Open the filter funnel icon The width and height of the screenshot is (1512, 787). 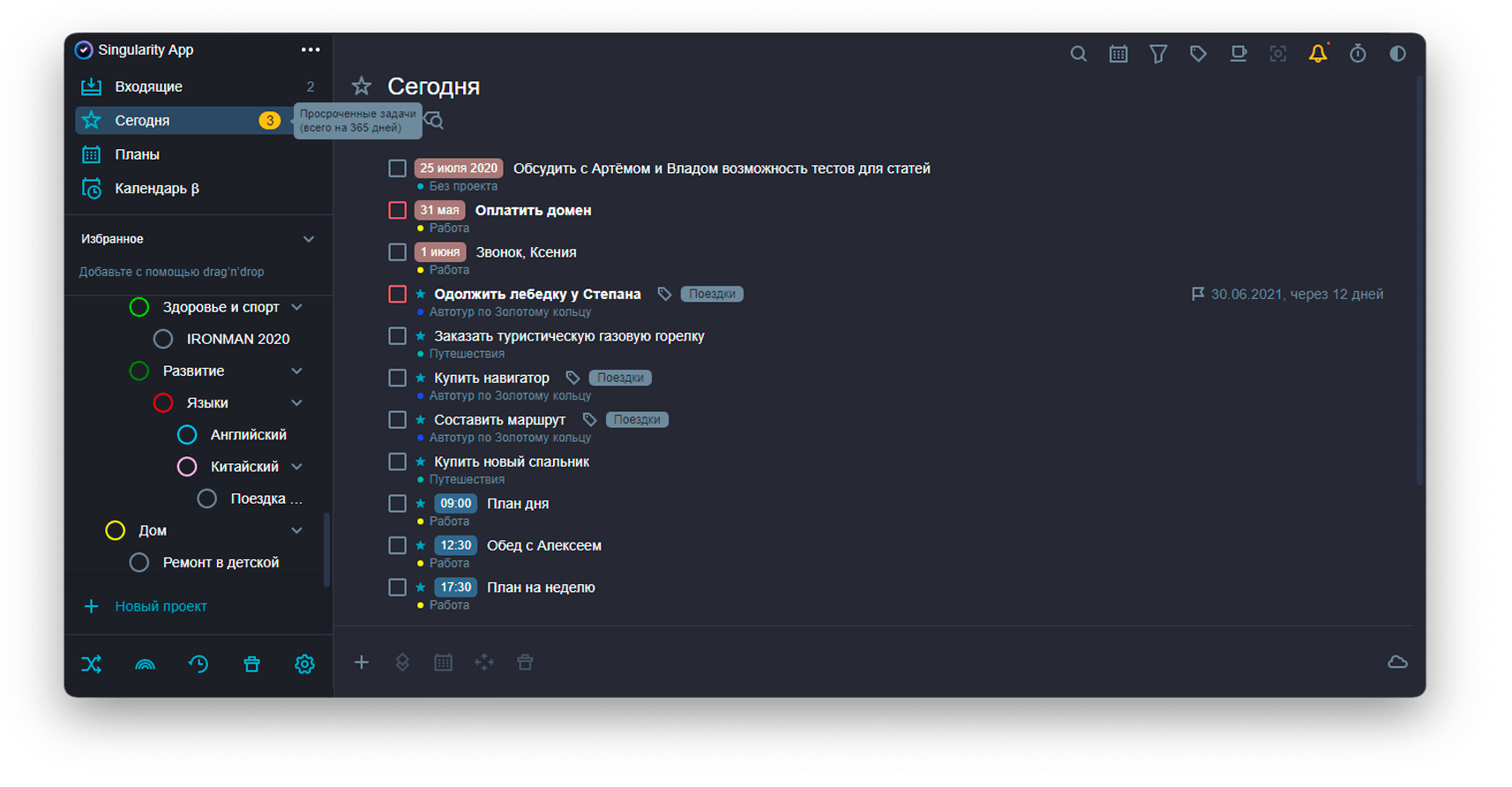coord(1158,54)
